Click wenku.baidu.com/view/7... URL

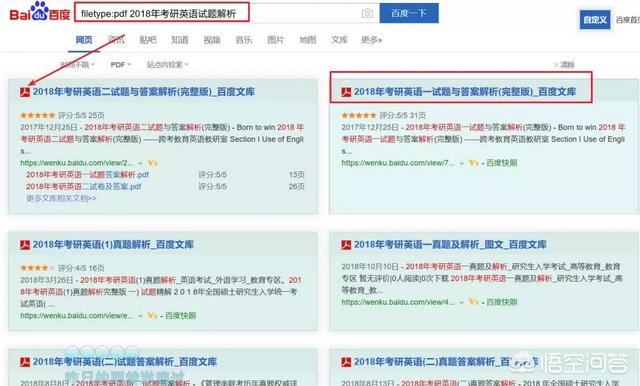tap(398, 163)
